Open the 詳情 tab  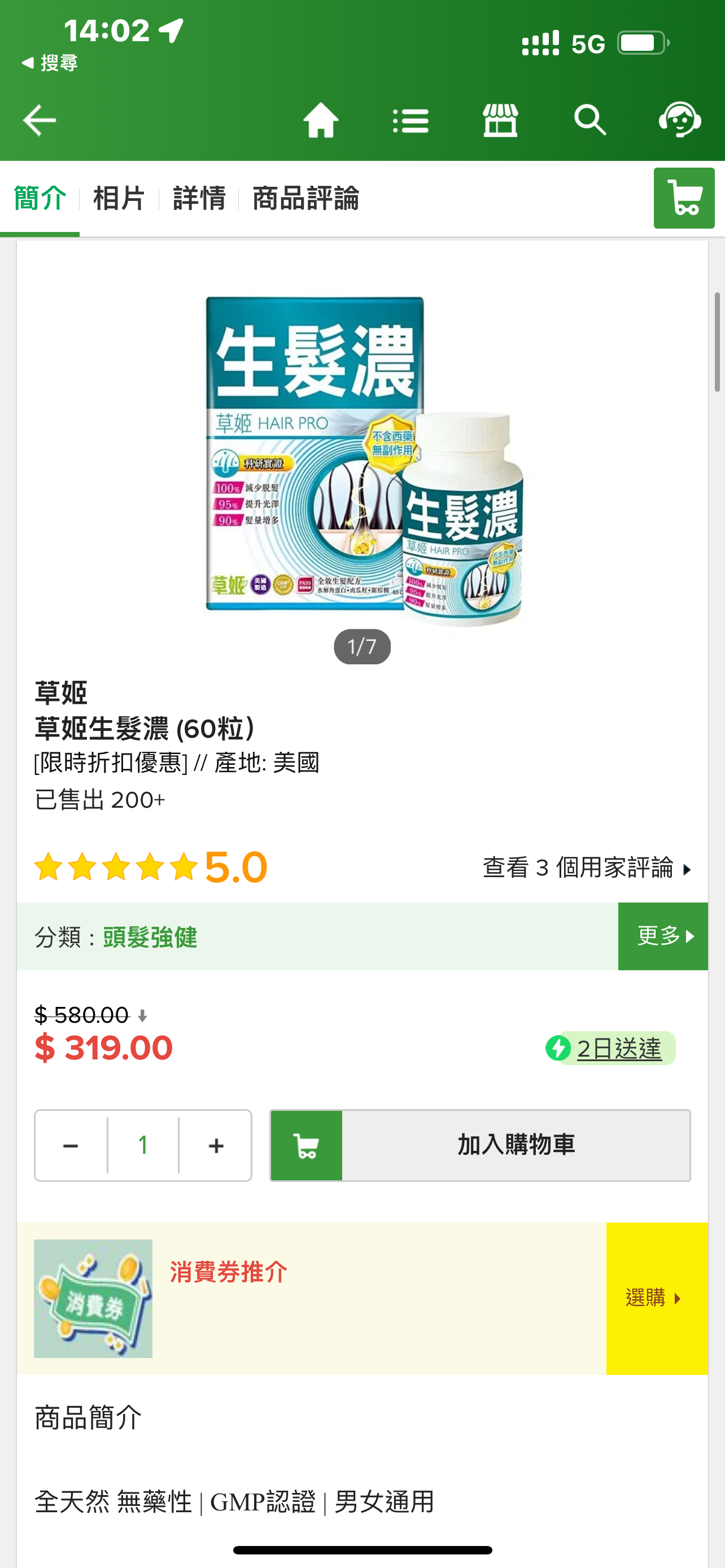199,199
